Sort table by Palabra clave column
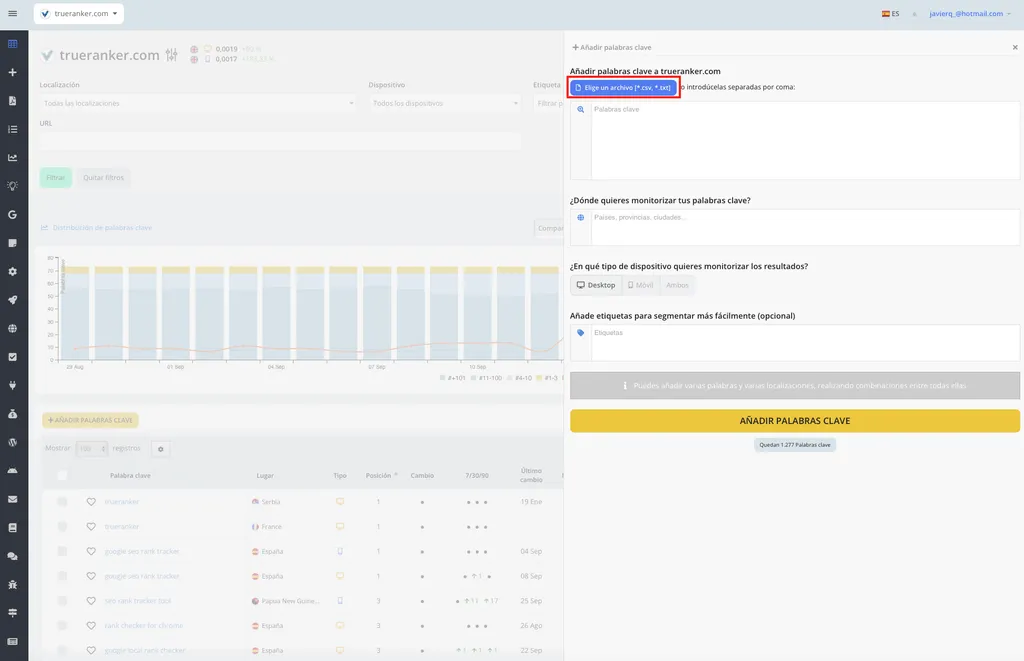Screen dimensions: 1024x661 (130, 476)
